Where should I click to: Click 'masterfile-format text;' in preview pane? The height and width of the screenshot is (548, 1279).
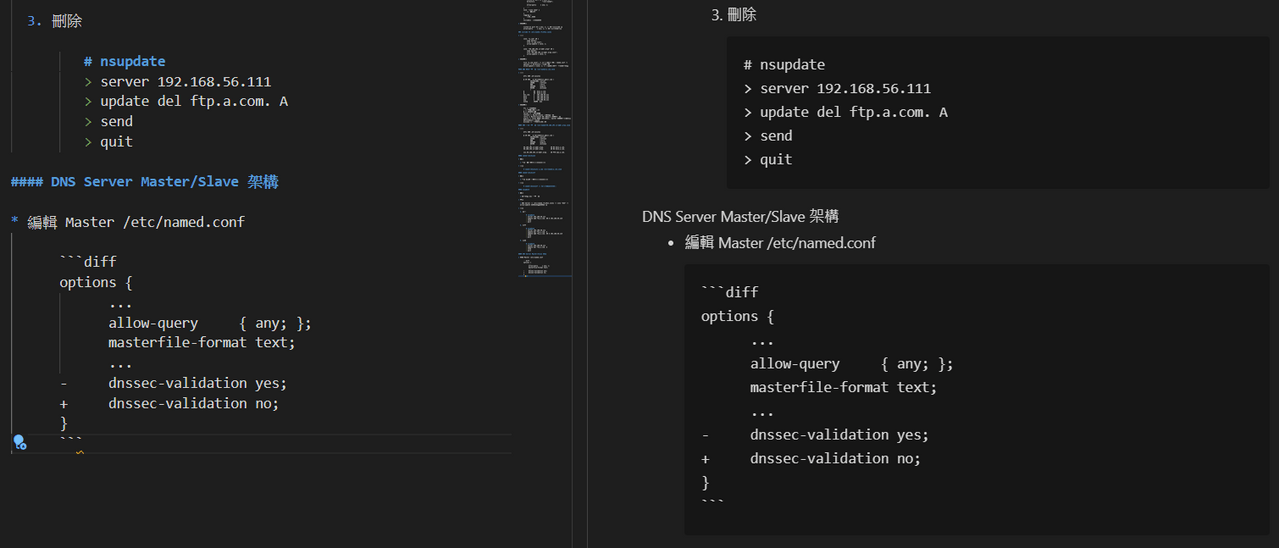click(x=844, y=387)
